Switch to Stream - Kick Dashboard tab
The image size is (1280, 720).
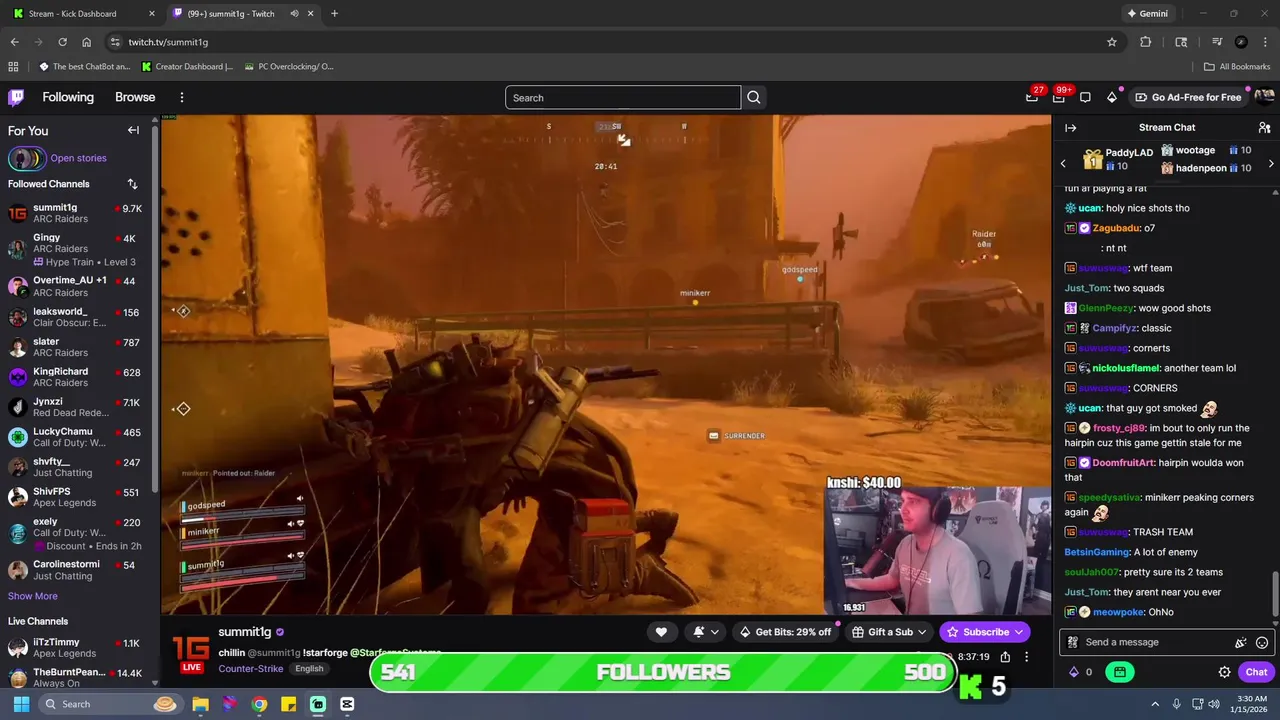coord(83,14)
